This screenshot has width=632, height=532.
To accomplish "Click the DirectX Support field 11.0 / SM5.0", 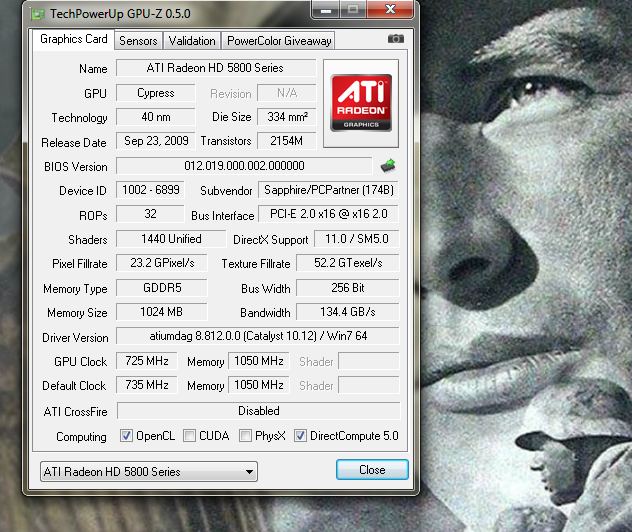I will 357,239.
